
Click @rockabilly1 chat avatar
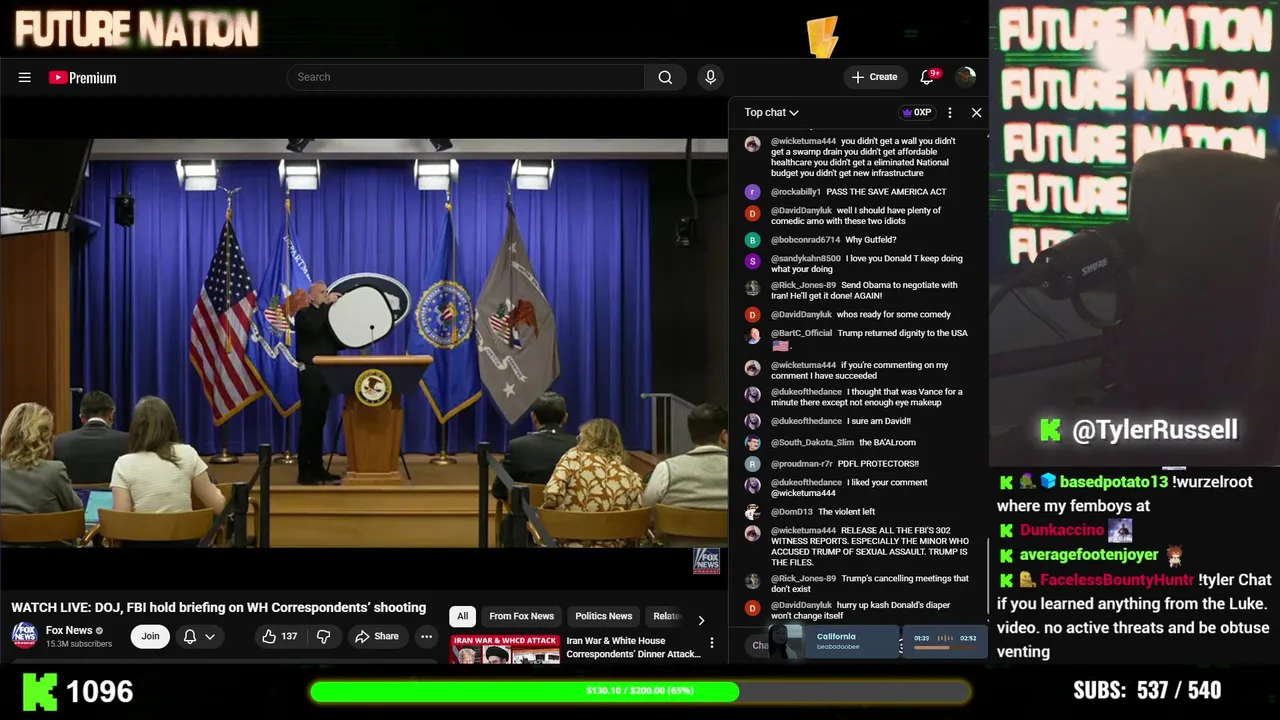(x=752, y=192)
